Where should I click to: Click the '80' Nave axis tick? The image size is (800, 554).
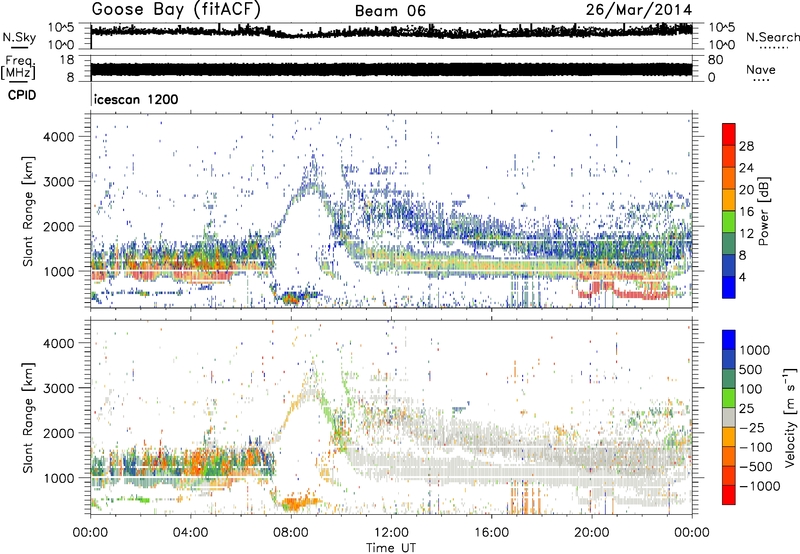(715, 60)
